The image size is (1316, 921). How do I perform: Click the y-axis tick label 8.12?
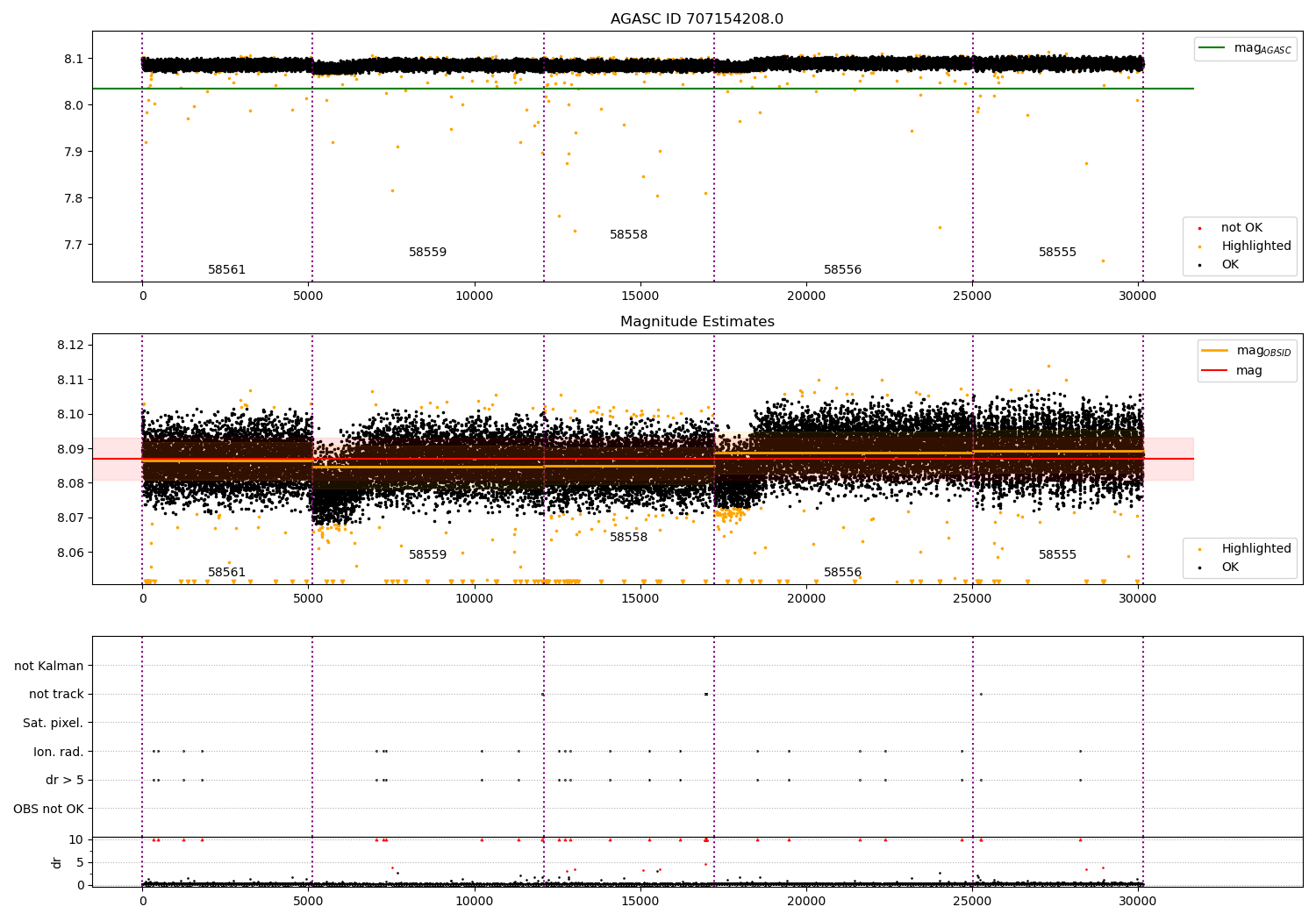pos(71,346)
